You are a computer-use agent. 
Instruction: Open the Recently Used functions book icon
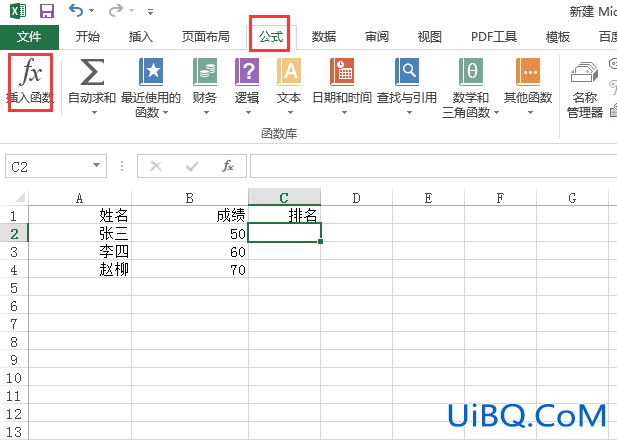coord(151,72)
